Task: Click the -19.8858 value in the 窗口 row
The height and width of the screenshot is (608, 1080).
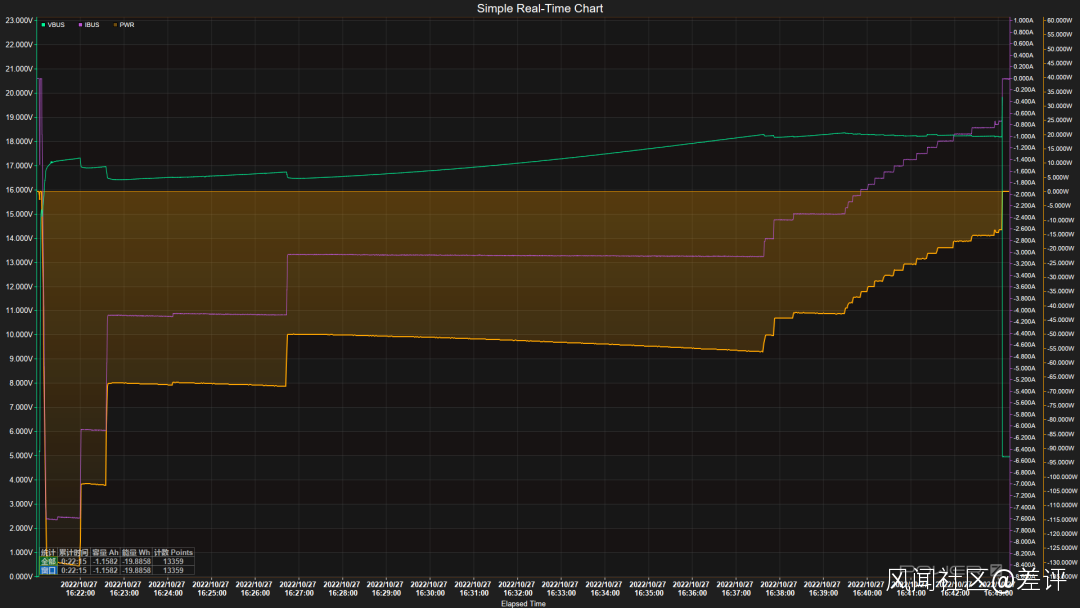Action: point(136,570)
